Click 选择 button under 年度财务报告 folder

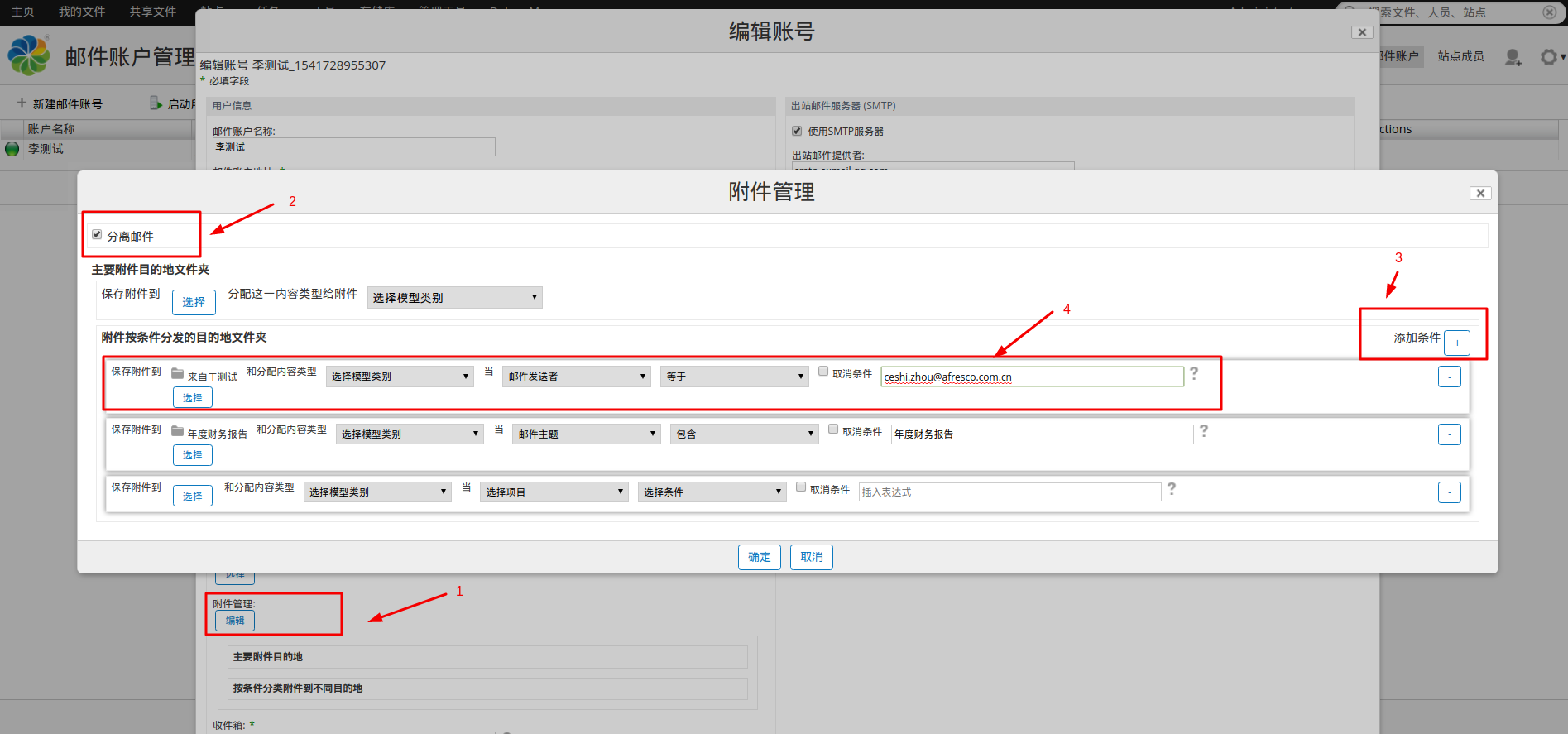coord(193,455)
